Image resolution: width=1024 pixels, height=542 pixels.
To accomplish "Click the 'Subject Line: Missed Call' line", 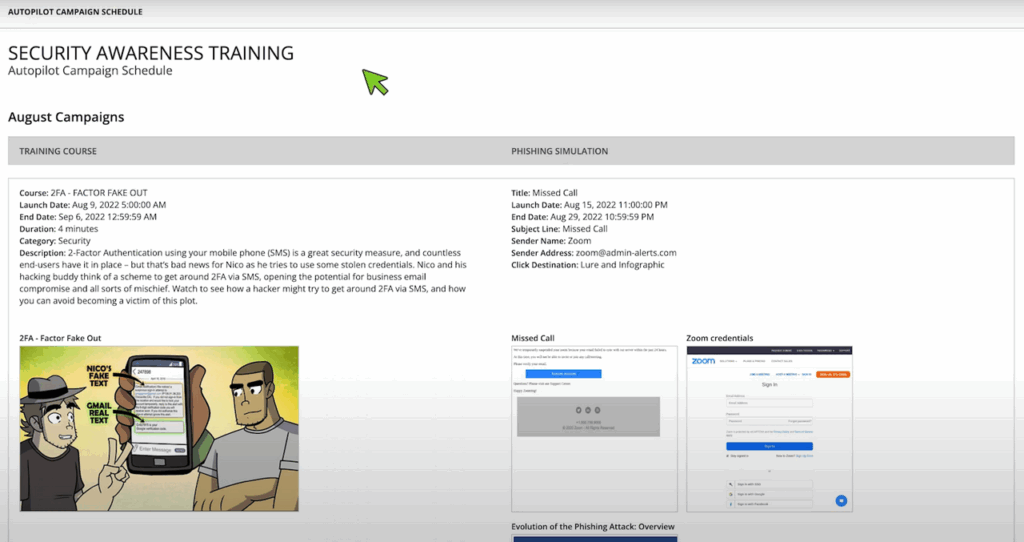I will (560, 229).
